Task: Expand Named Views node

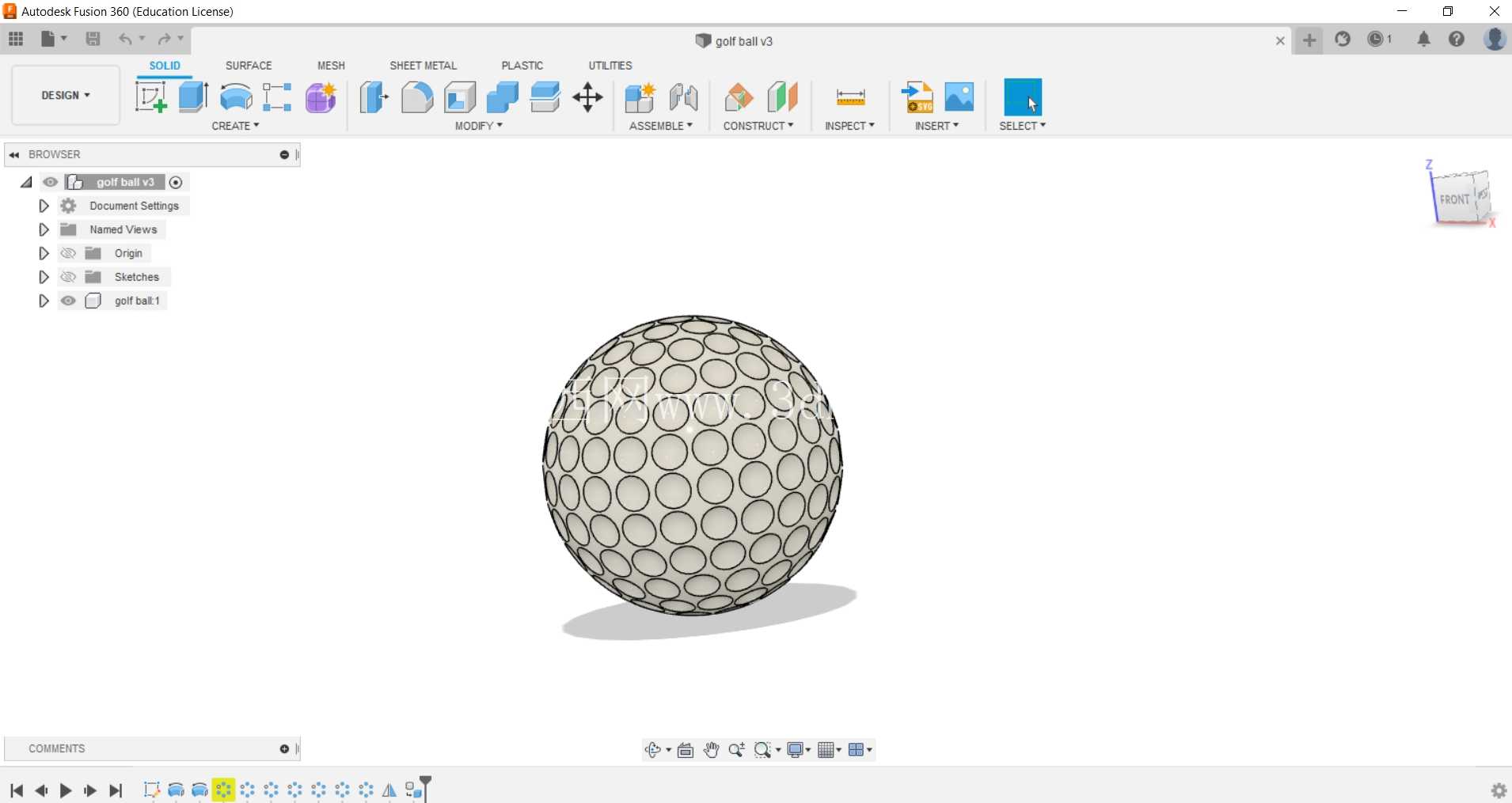Action: click(44, 229)
